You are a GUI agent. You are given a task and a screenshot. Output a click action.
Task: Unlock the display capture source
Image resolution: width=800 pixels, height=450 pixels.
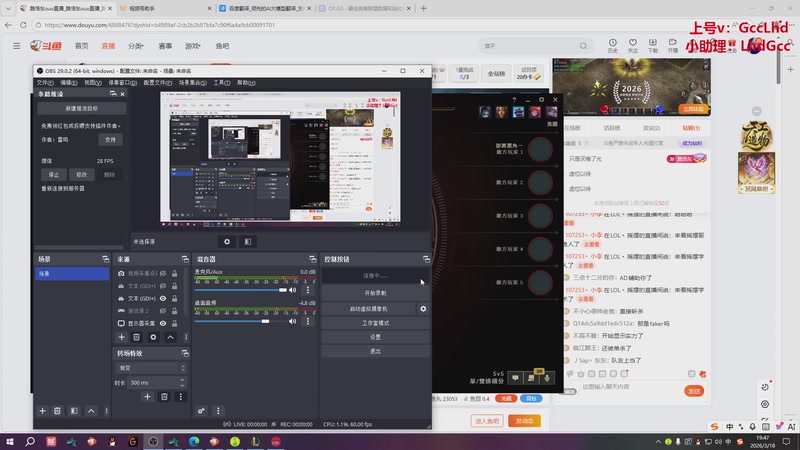[174, 323]
